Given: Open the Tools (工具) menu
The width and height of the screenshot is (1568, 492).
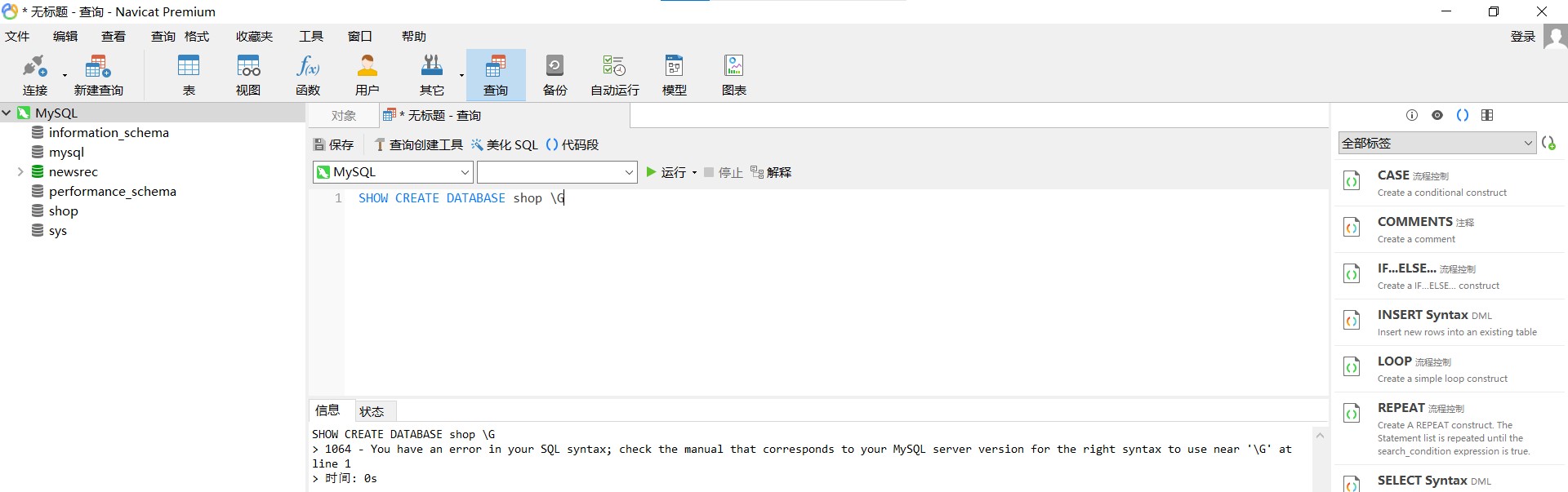Looking at the screenshot, I should [x=311, y=37].
